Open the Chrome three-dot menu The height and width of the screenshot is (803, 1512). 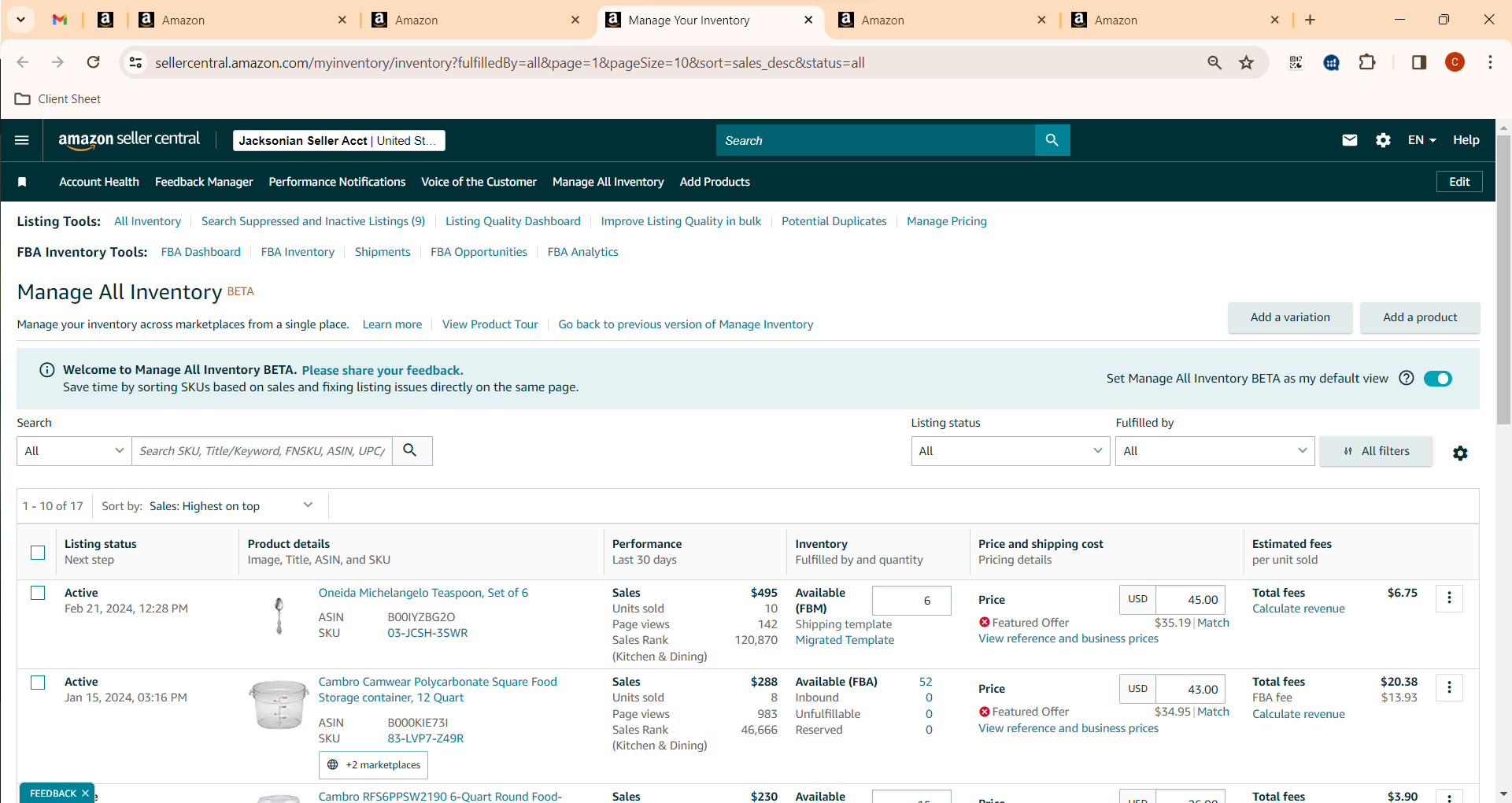pos(1490,62)
